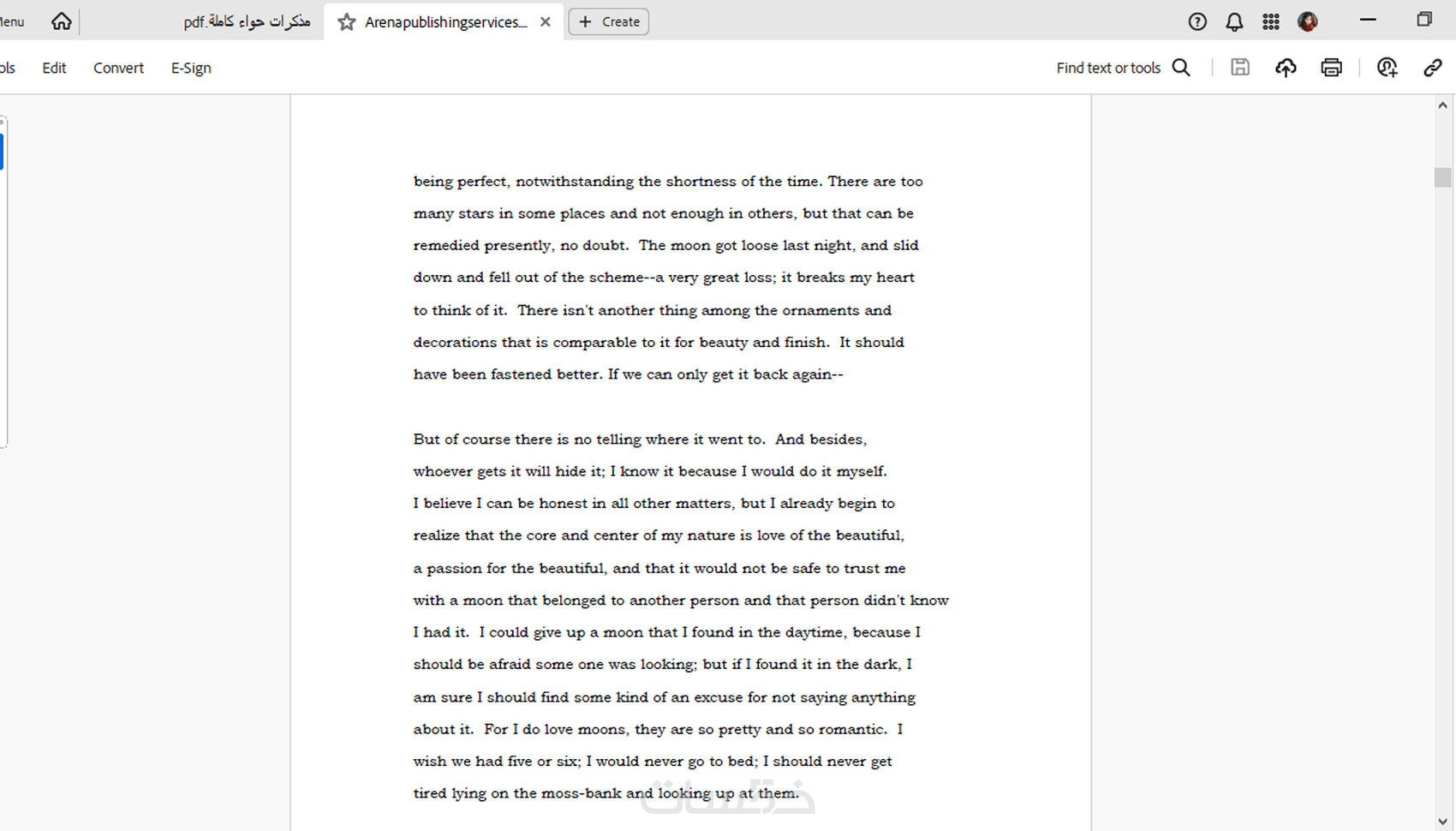1456x831 pixels.
Task: Click the vertical scrollbar up arrow
Action: (x=1443, y=105)
